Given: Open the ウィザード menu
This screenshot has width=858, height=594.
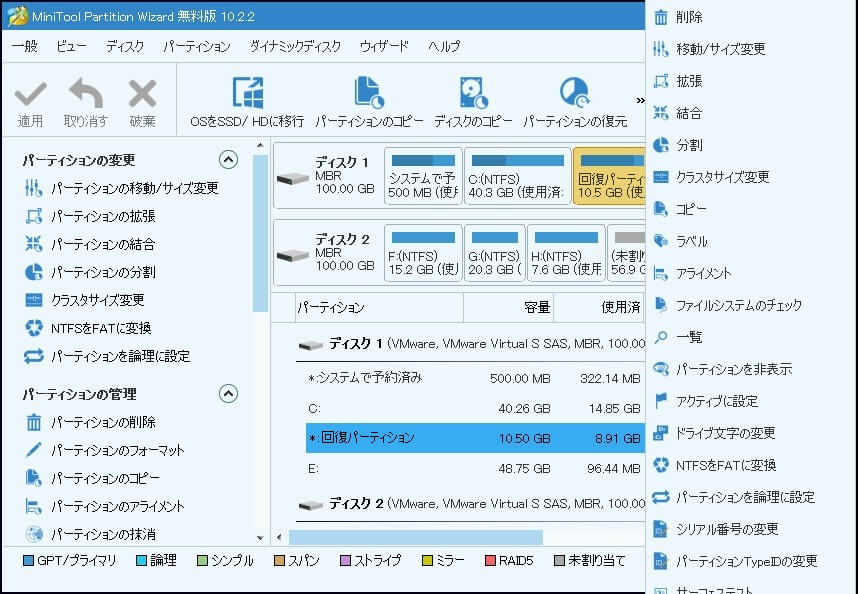Looking at the screenshot, I should [x=384, y=46].
